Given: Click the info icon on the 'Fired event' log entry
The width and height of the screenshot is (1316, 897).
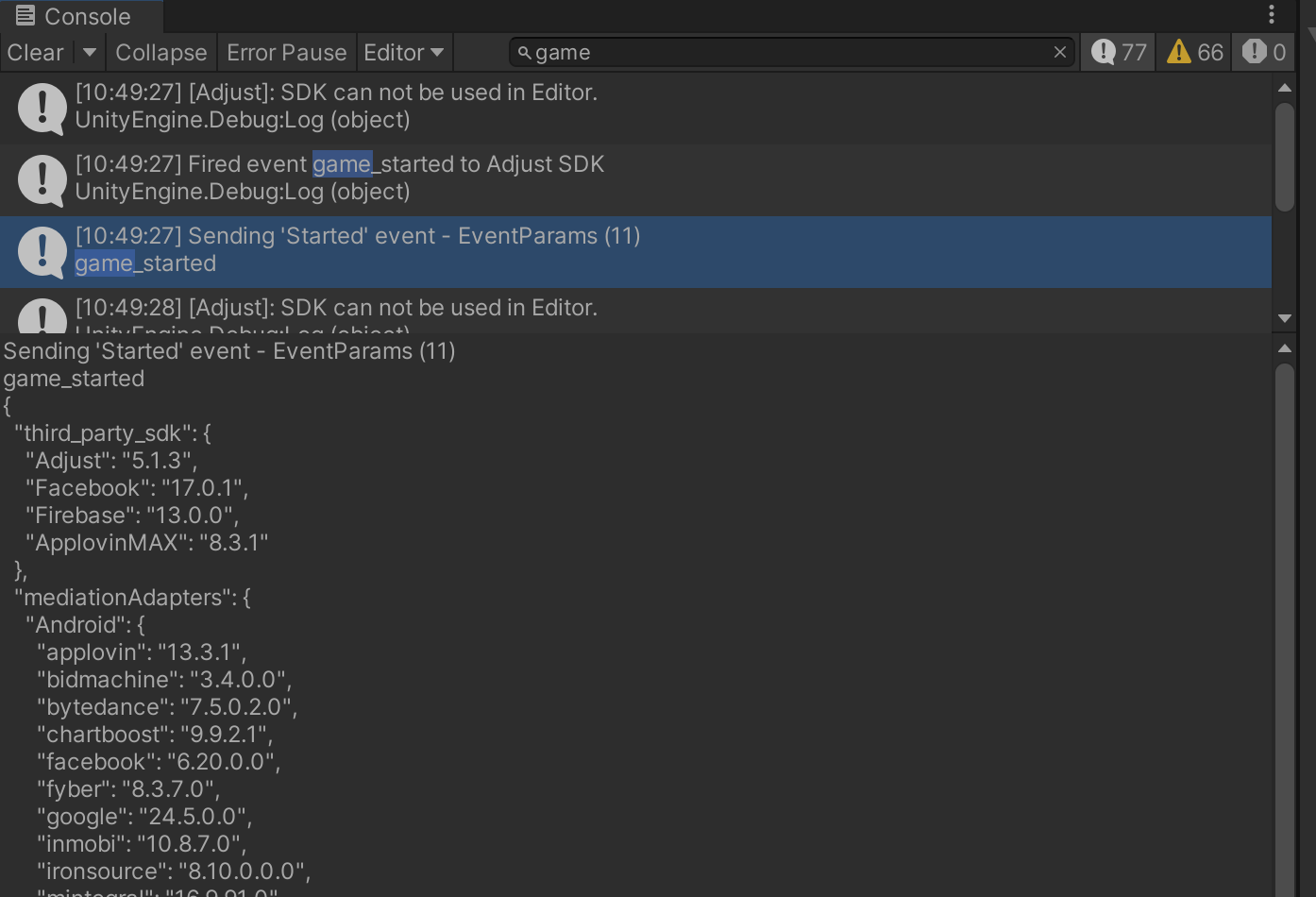Looking at the screenshot, I should pos(42,178).
